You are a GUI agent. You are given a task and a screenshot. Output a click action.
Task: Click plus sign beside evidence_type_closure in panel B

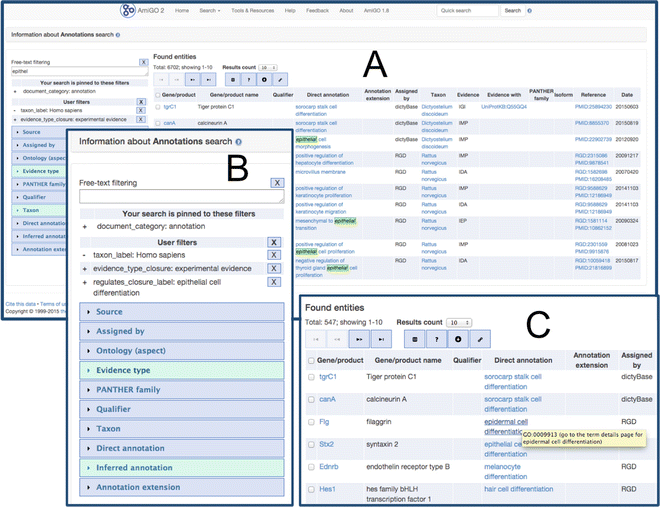pos(85,269)
